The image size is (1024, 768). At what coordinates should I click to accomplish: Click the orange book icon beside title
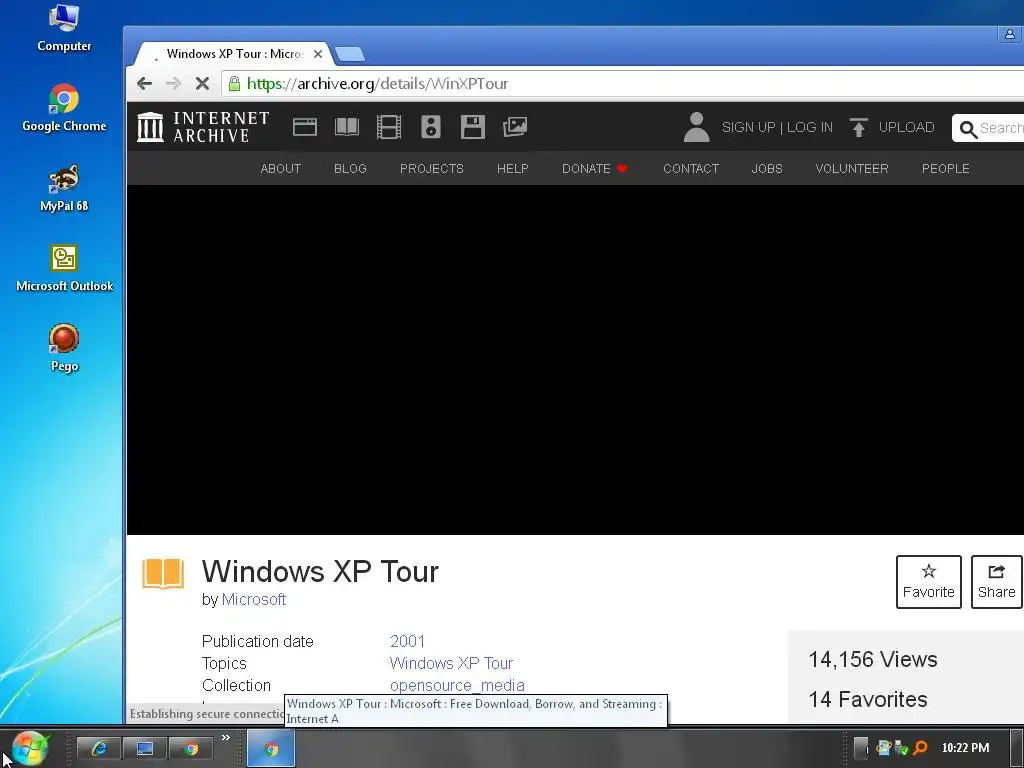tap(163, 574)
